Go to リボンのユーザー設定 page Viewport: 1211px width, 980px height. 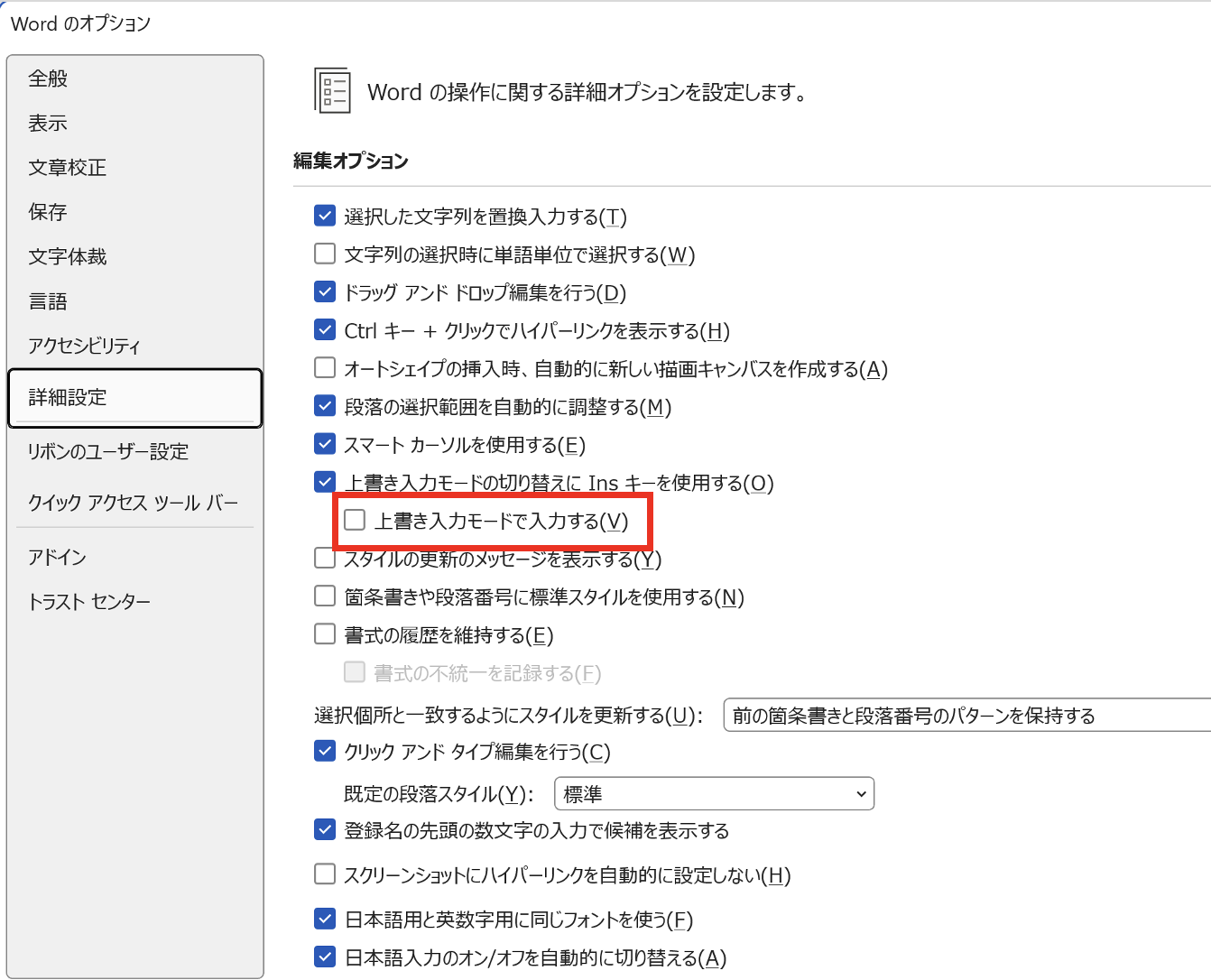click(x=108, y=452)
